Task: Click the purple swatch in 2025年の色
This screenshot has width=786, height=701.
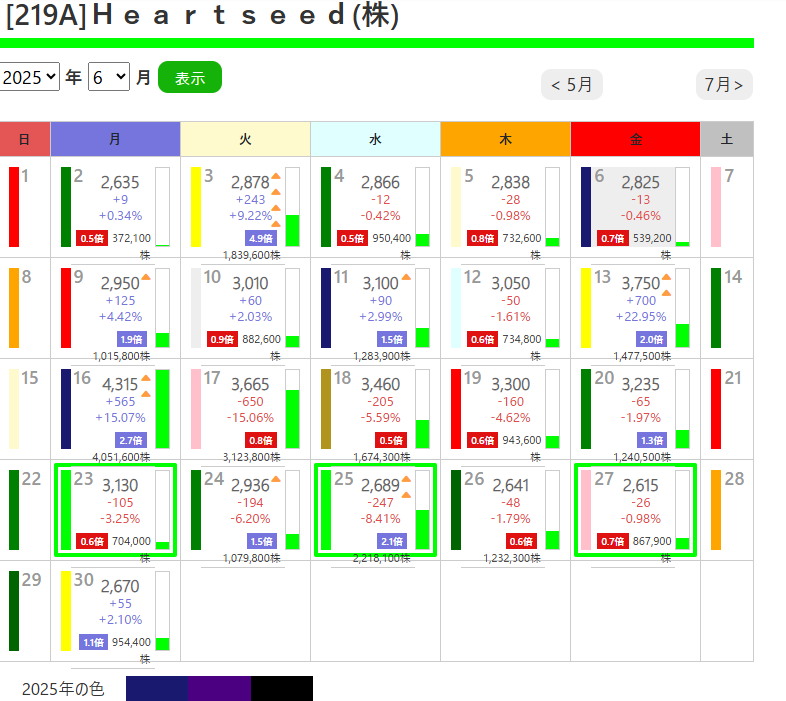Action: pyautogui.click(x=219, y=689)
